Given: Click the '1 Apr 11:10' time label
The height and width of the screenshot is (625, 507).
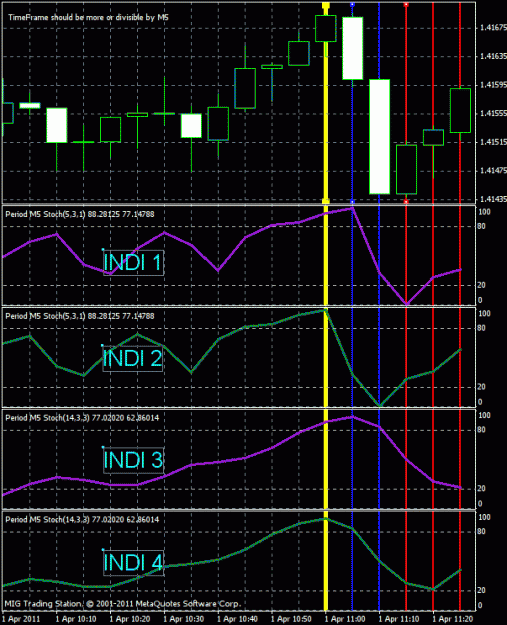Looking at the screenshot, I should point(399,619).
